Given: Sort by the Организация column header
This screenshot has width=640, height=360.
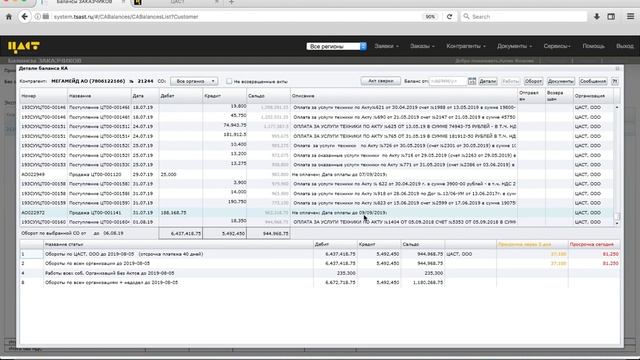Looking at the screenshot, I should coord(593,96).
